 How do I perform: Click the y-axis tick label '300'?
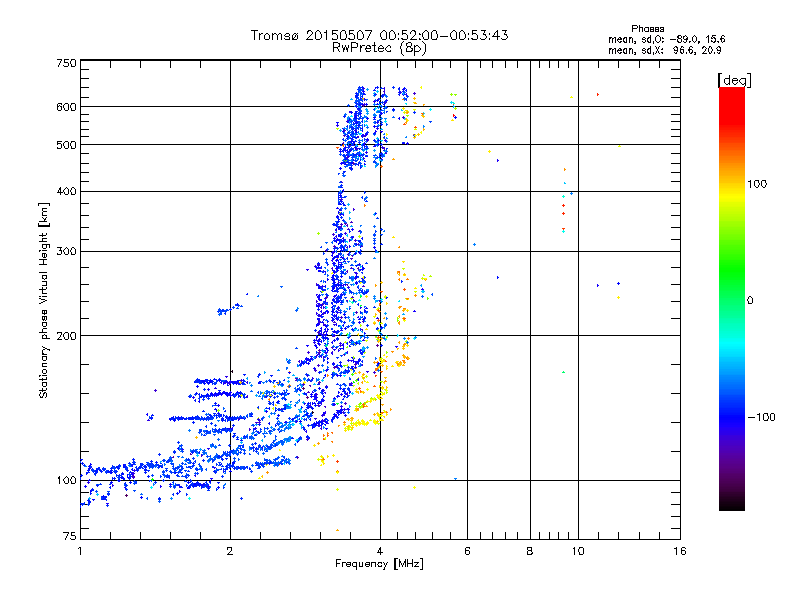pyautogui.click(x=66, y=252)
